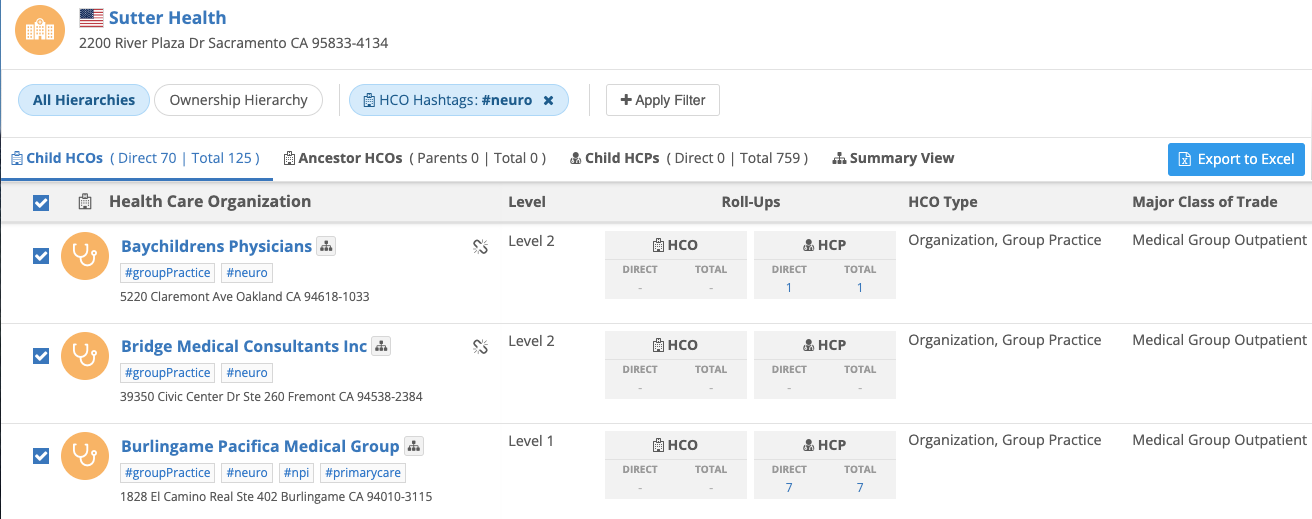1312x519 pixels.
Task: Click the Major Class of Trade header
Action: (1205, 202)
